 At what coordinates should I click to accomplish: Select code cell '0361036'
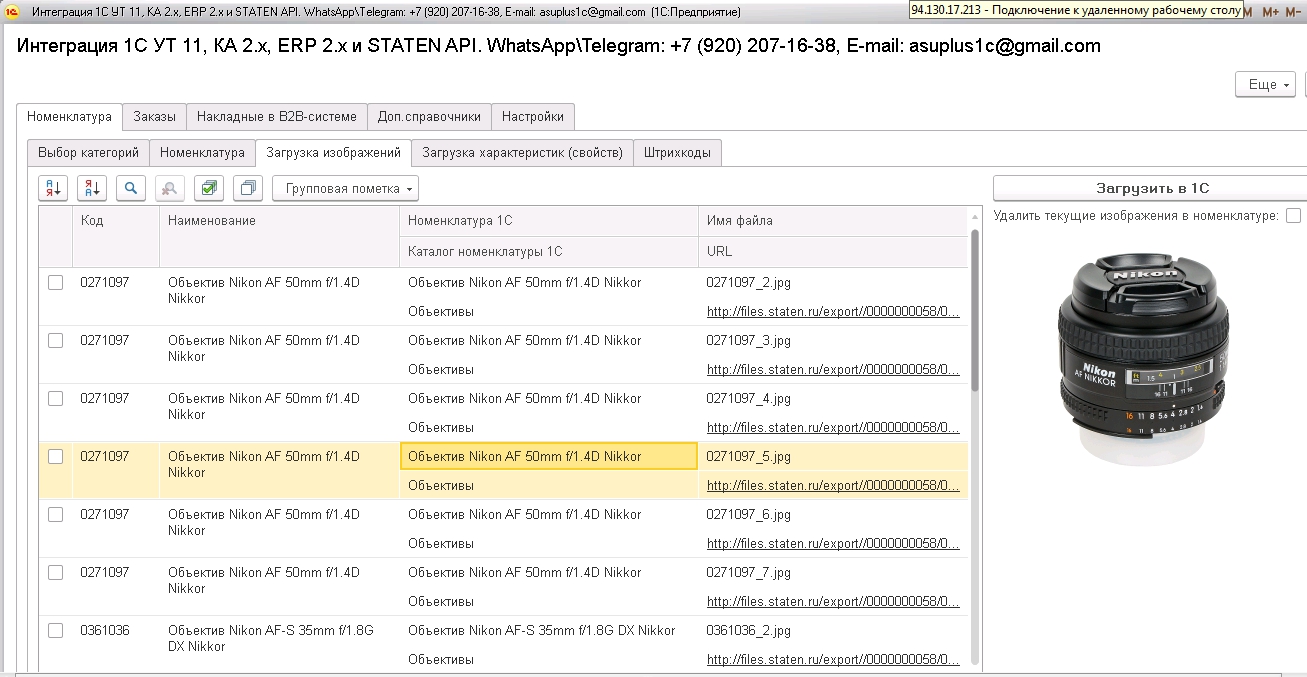(115, 645)
